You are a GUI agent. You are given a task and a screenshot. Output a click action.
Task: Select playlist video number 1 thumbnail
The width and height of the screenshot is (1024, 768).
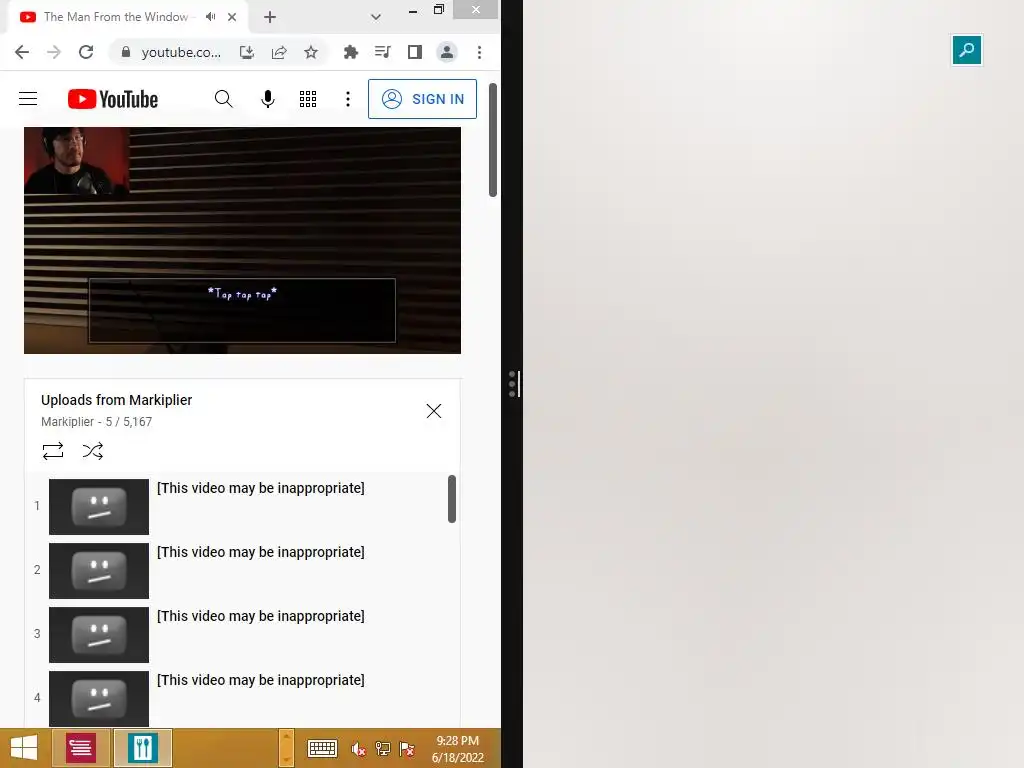pos(99,507)
